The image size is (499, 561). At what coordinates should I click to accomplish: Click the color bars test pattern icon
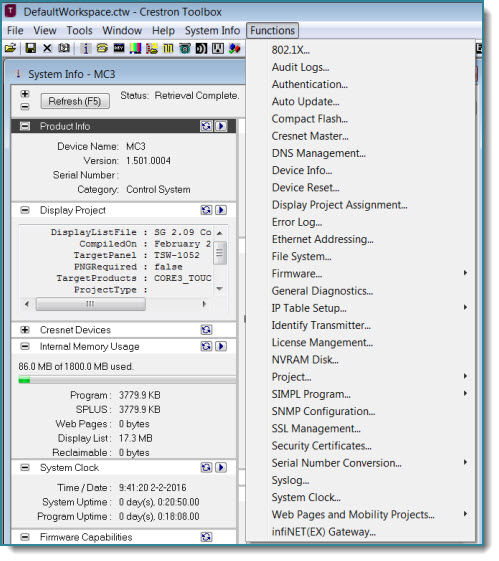[x=136, y=48]
